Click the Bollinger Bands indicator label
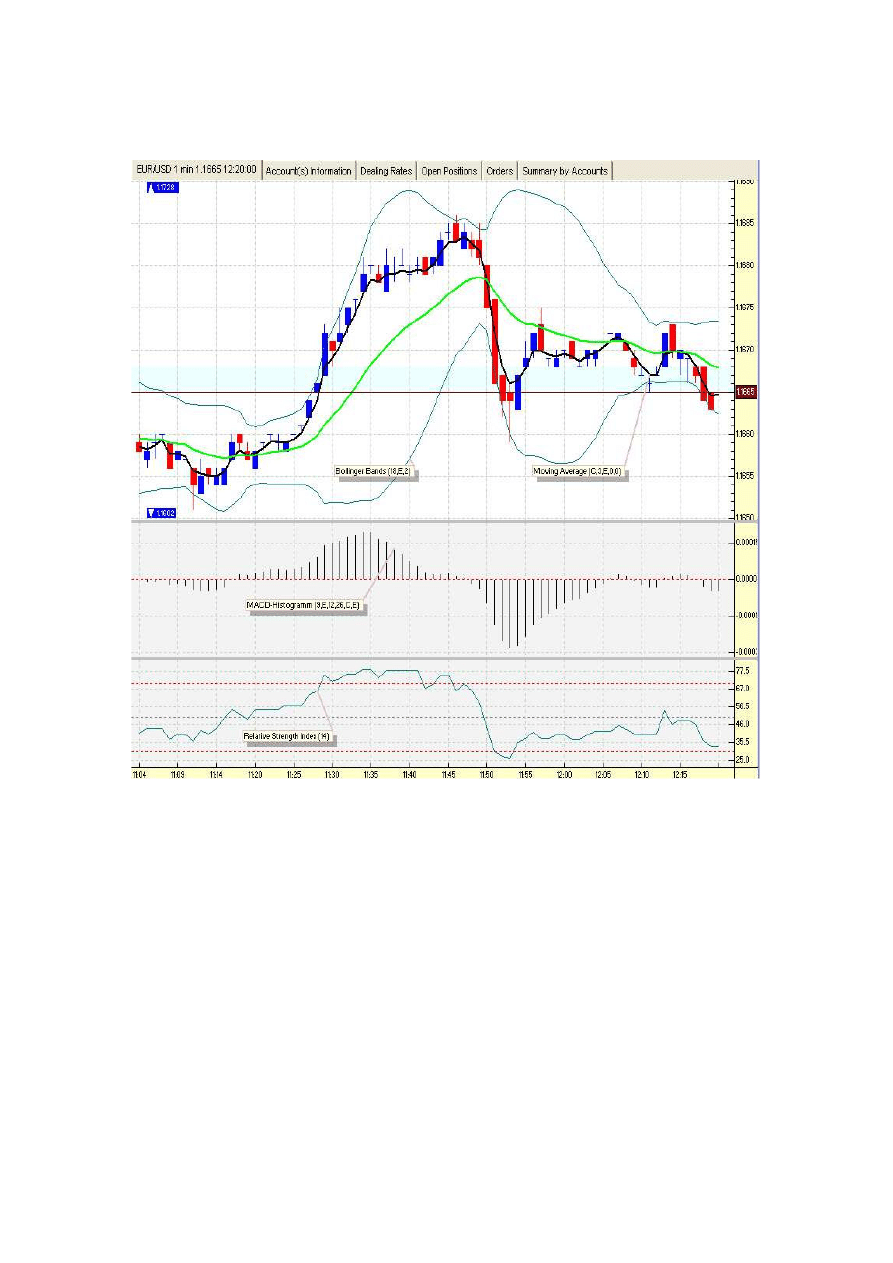Image resolution: width=893 pixels, height=1263 pixels. tap(375, 470)
